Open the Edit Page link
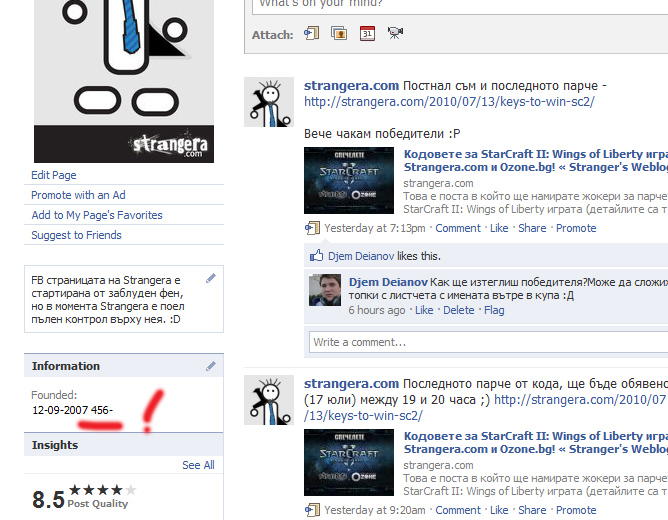This screenshot has height=520, width=668. [x=54, y=175]
